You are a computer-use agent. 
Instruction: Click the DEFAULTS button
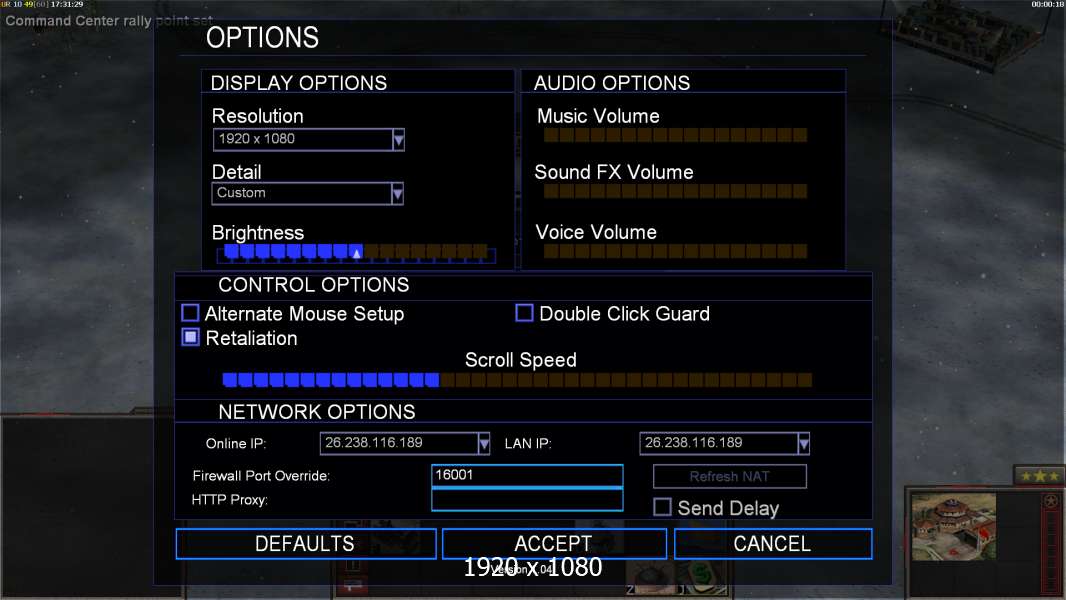click(x=306, y=544)
